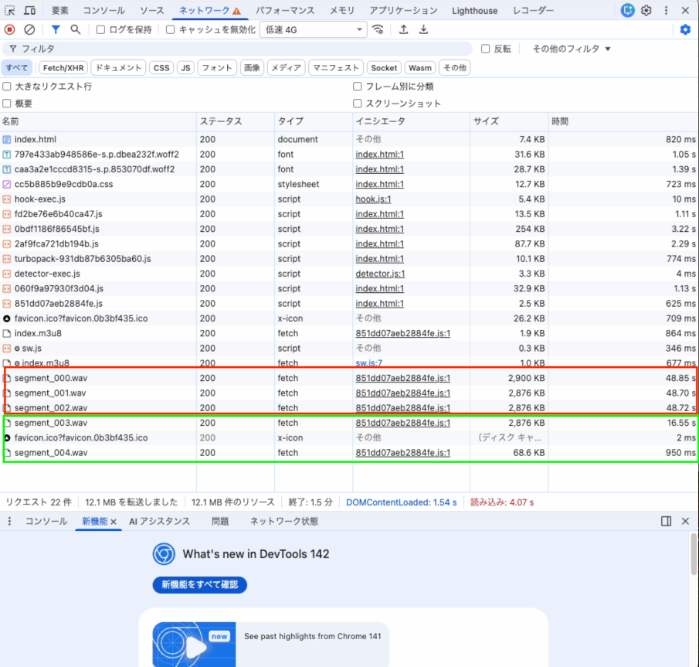Open the 低速 4G throttling dropdown
The width and height of the screenshot is (699, 667).
point(314,29)
